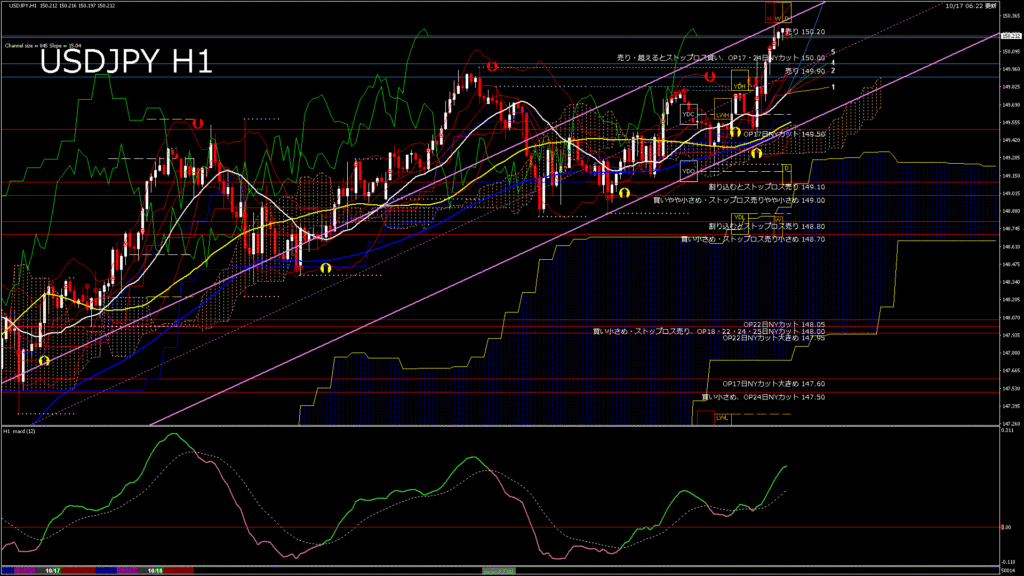This screenshot has width=1024, height=576.
Task: Select the 買い小さめ、OP24日NYカット 147.50 label
Action: (x=763, y=397)
